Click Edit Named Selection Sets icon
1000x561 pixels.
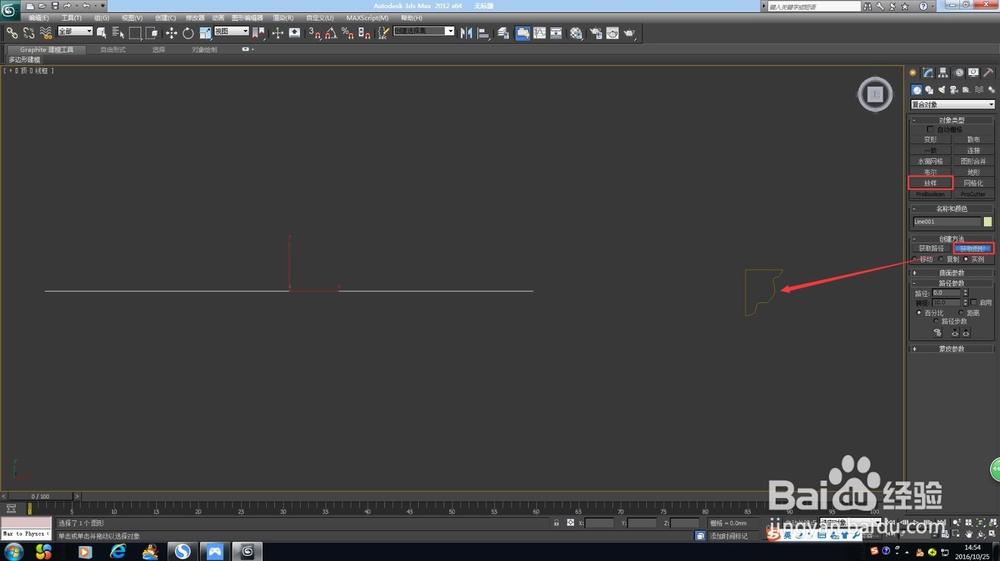pos(383,33)
